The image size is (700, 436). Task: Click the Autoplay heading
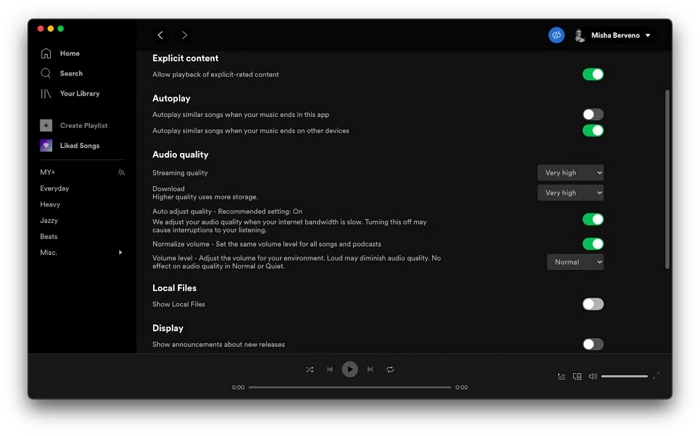[171, 98]
